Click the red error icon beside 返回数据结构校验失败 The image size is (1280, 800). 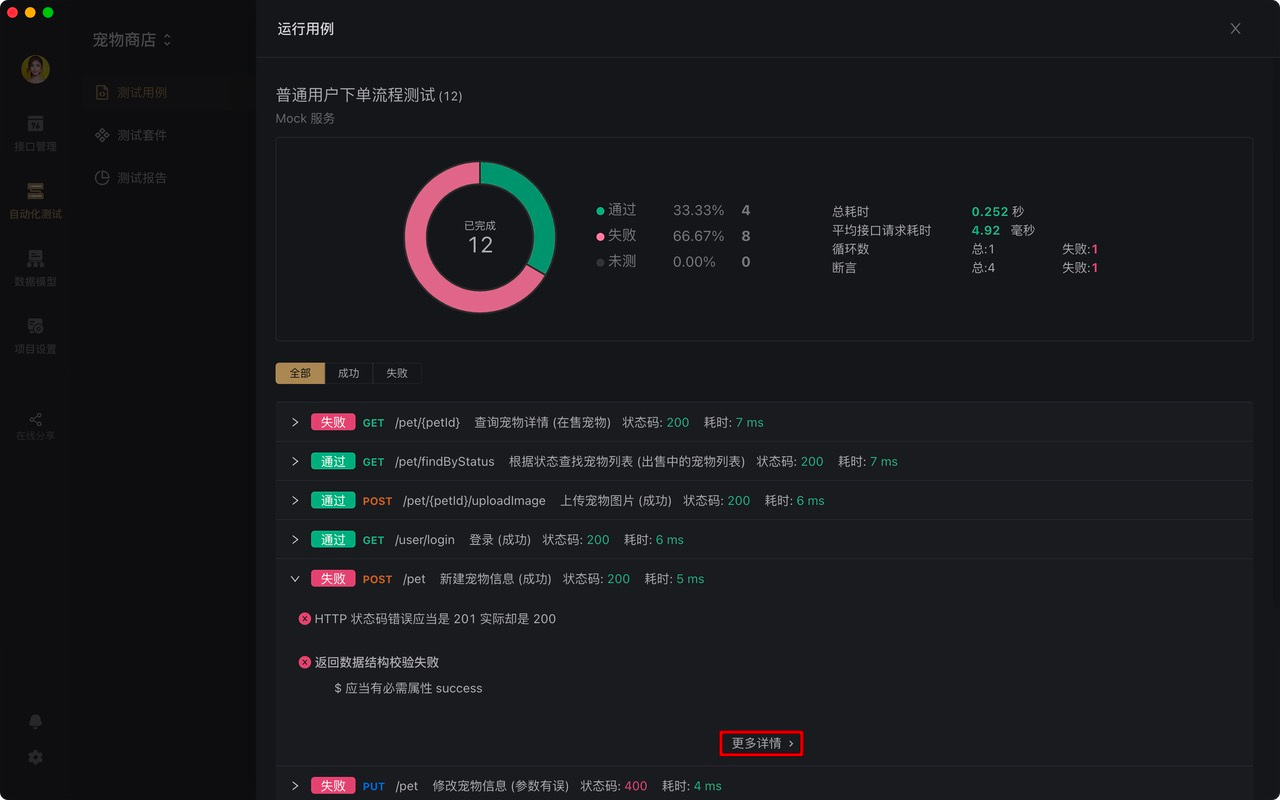pyautogui.click(x=305, y=662)
